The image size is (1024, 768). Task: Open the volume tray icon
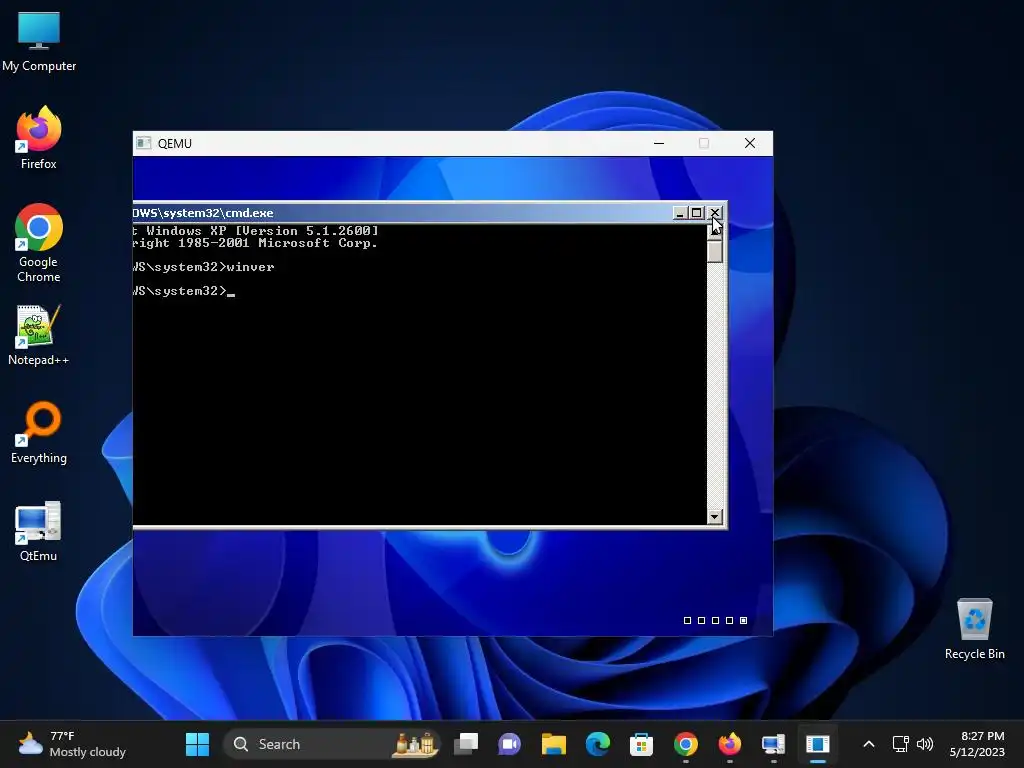coord(925,744)
